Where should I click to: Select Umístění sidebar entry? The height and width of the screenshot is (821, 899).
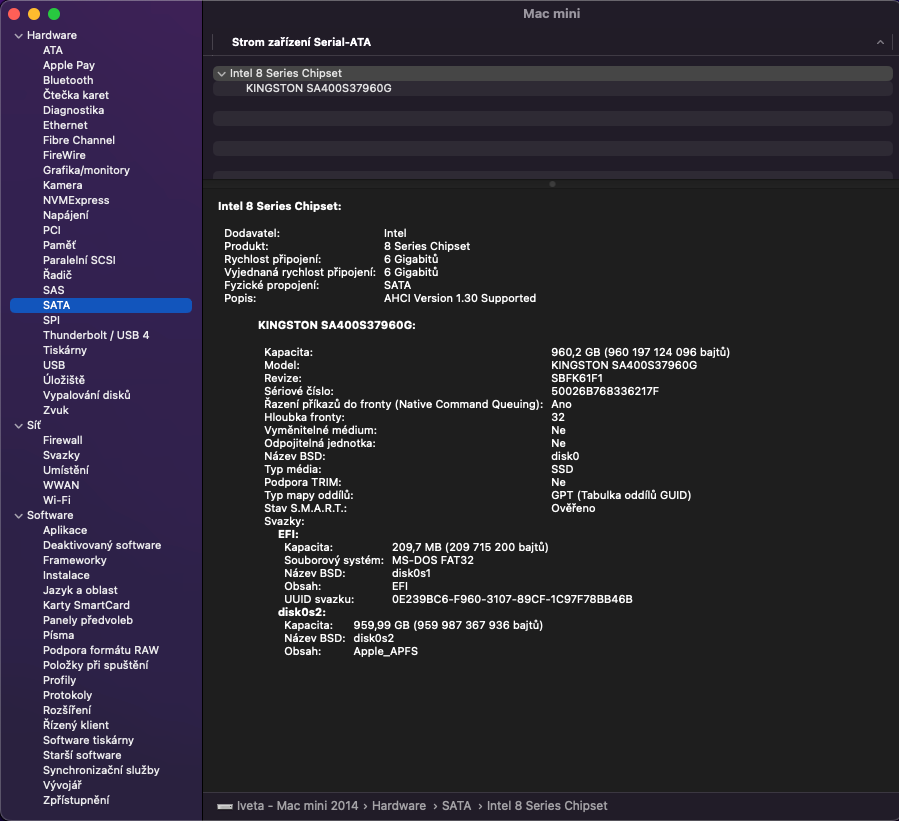[66, 470]
